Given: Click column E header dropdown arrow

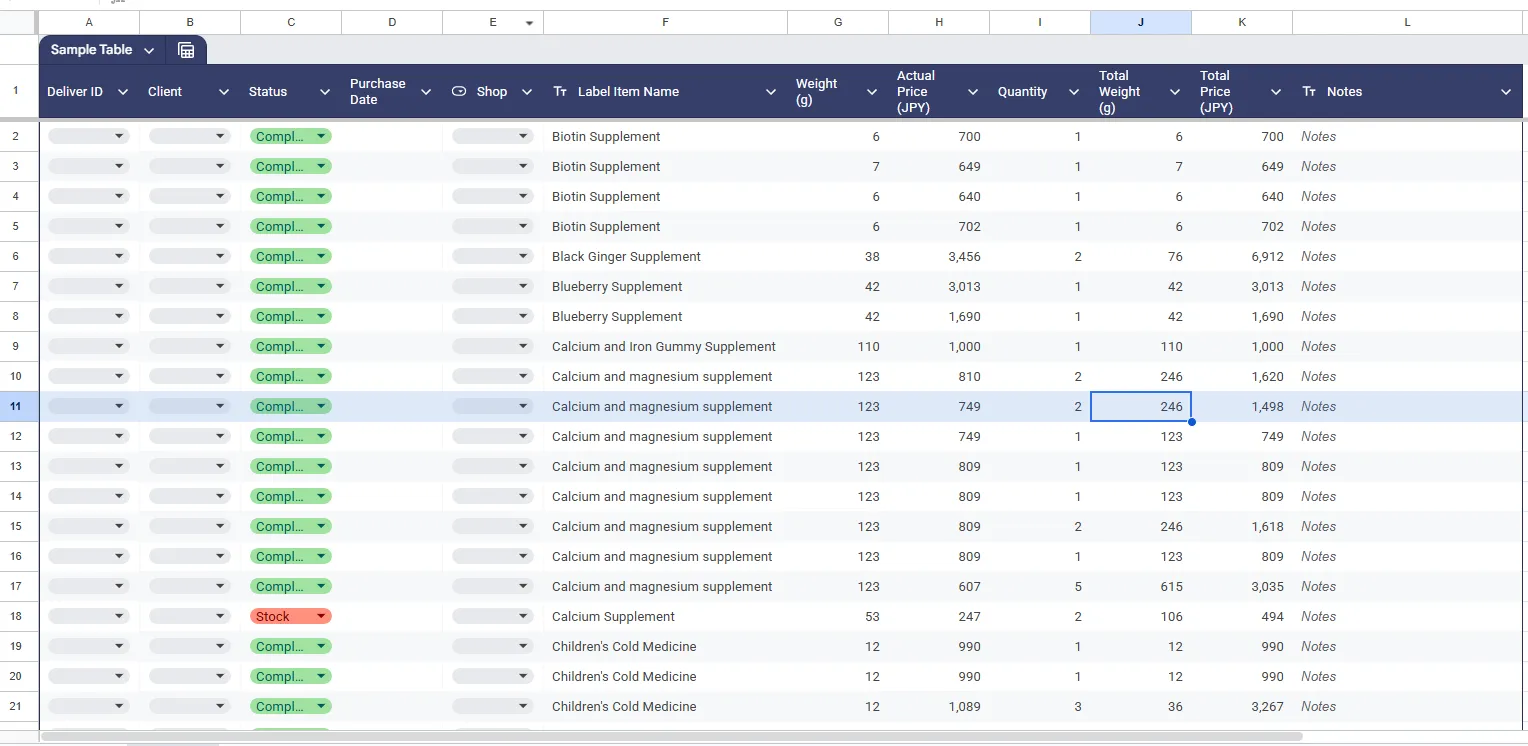Looking at the screenshot, I should pyautogui.click(x=529, y=23).
